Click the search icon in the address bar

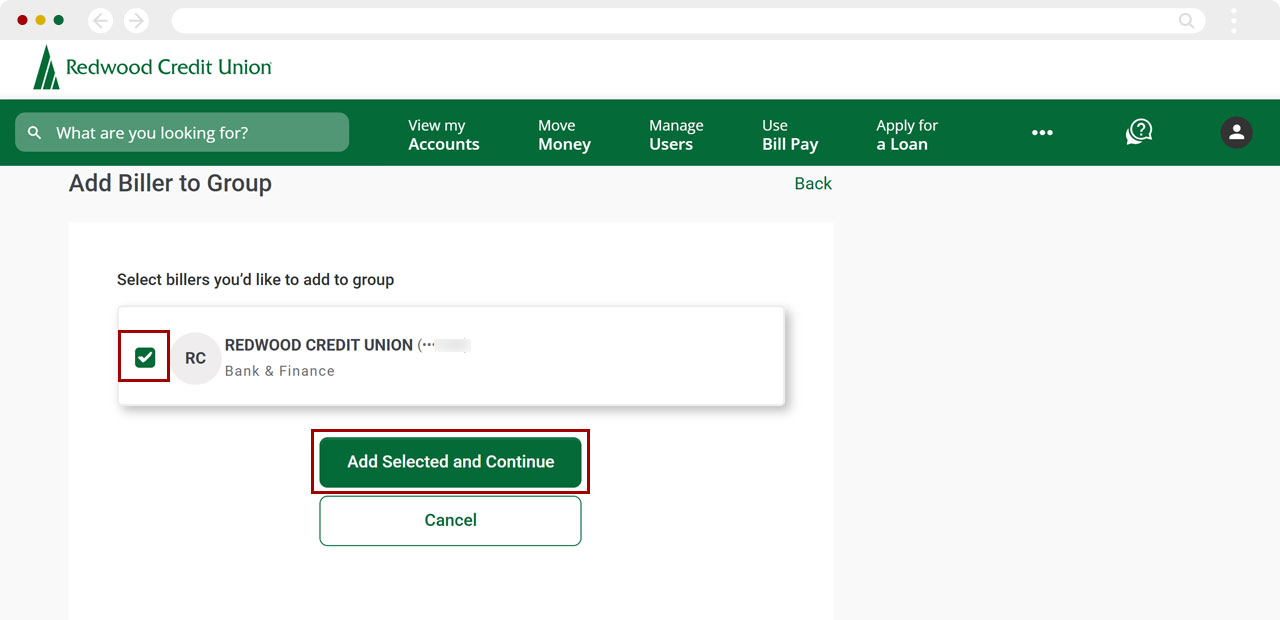coord(1185,20)
